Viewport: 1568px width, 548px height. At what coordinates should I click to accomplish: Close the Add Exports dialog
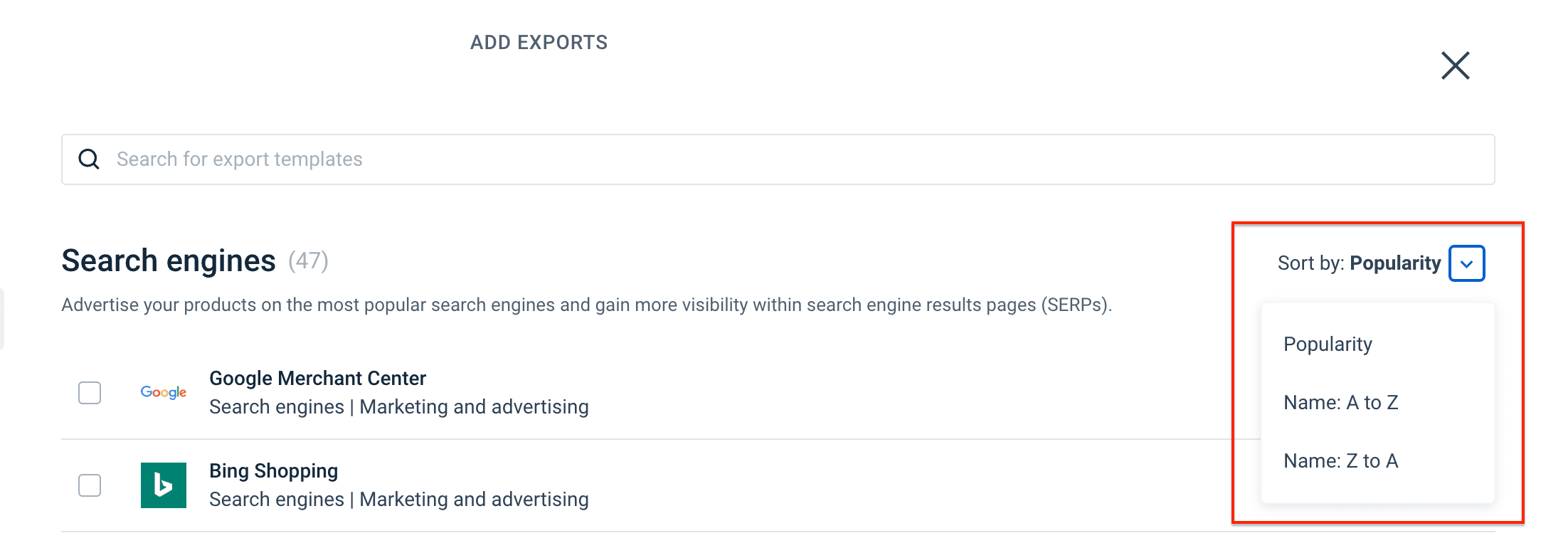(1455, 65)
